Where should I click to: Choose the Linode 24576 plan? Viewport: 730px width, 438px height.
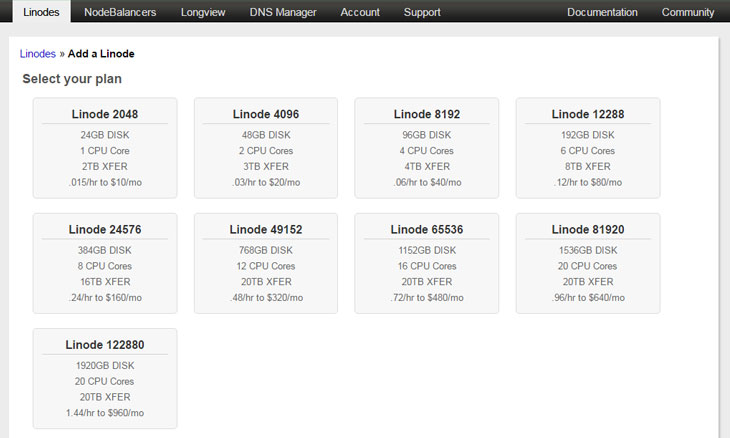coord(105,263)
